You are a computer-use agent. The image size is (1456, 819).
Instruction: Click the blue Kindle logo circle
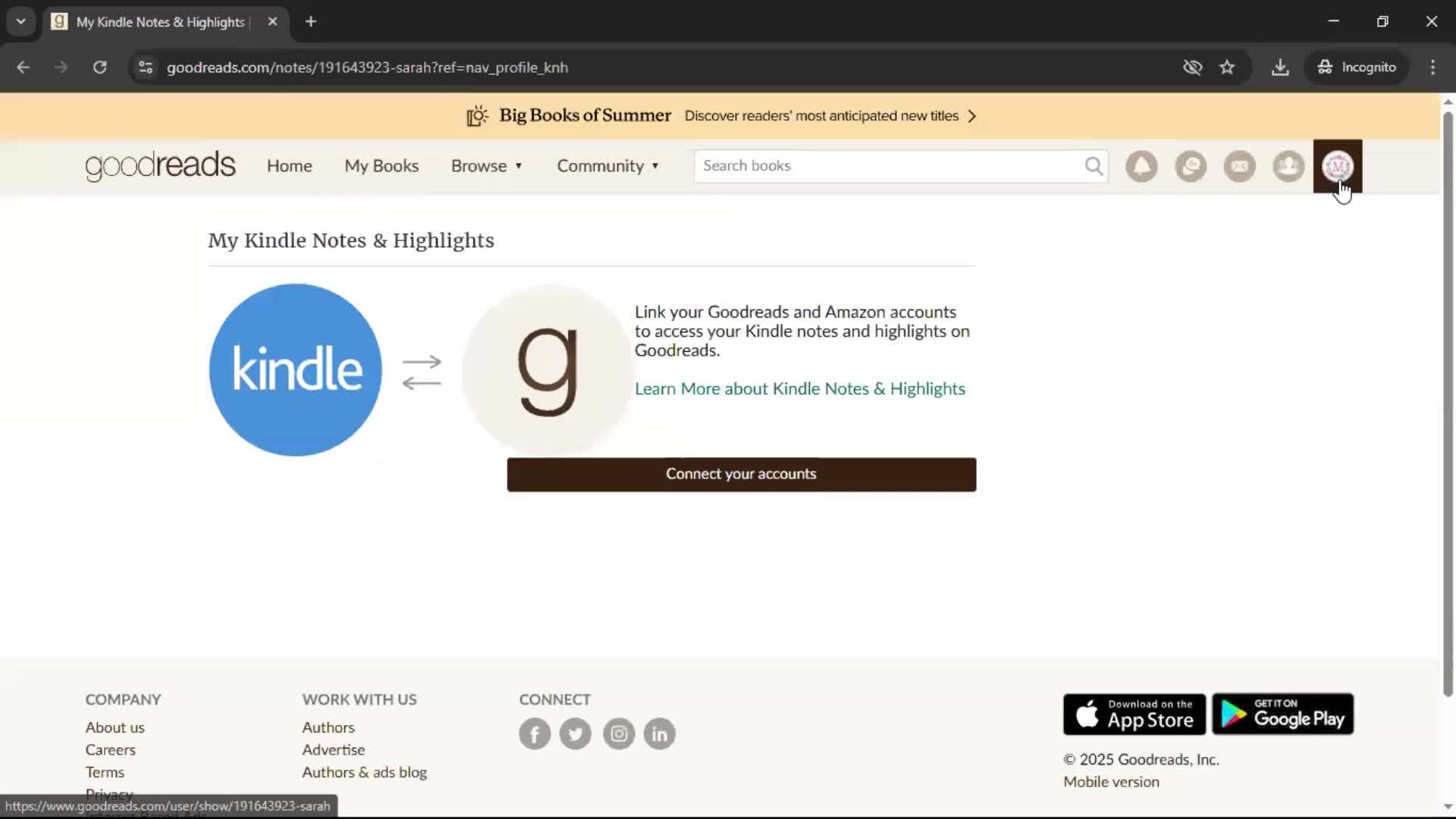pos(296,370)
